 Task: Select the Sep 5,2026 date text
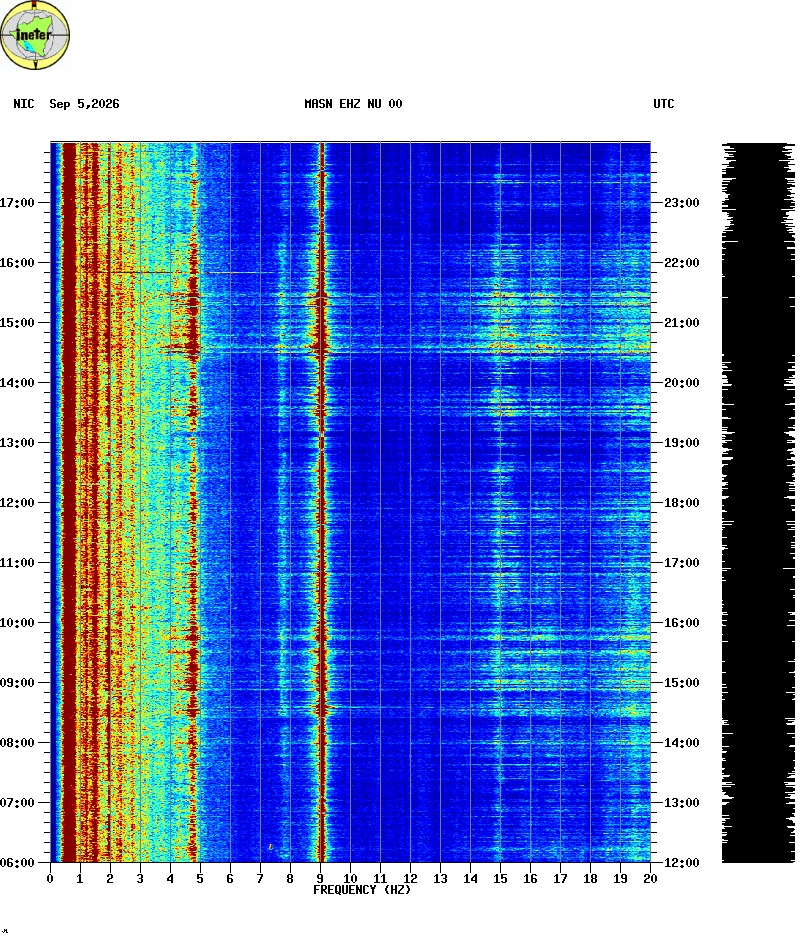click(84, 104)
